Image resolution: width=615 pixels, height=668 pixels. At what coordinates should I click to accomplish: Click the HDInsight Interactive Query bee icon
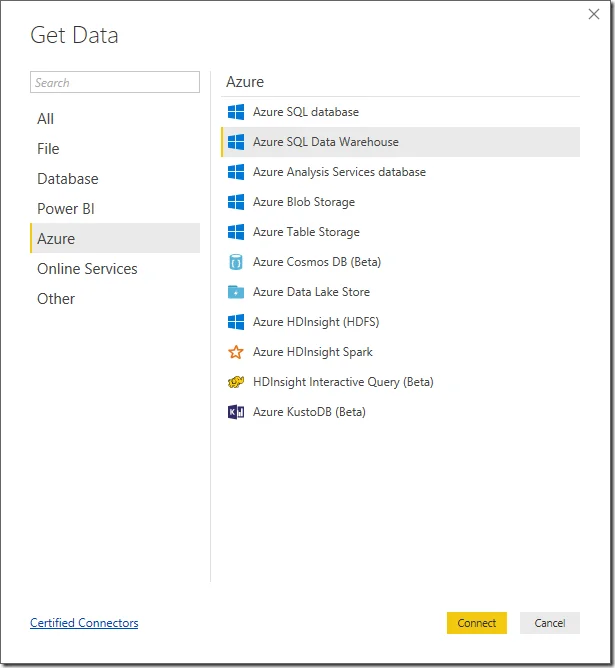(x=236, y=382)
